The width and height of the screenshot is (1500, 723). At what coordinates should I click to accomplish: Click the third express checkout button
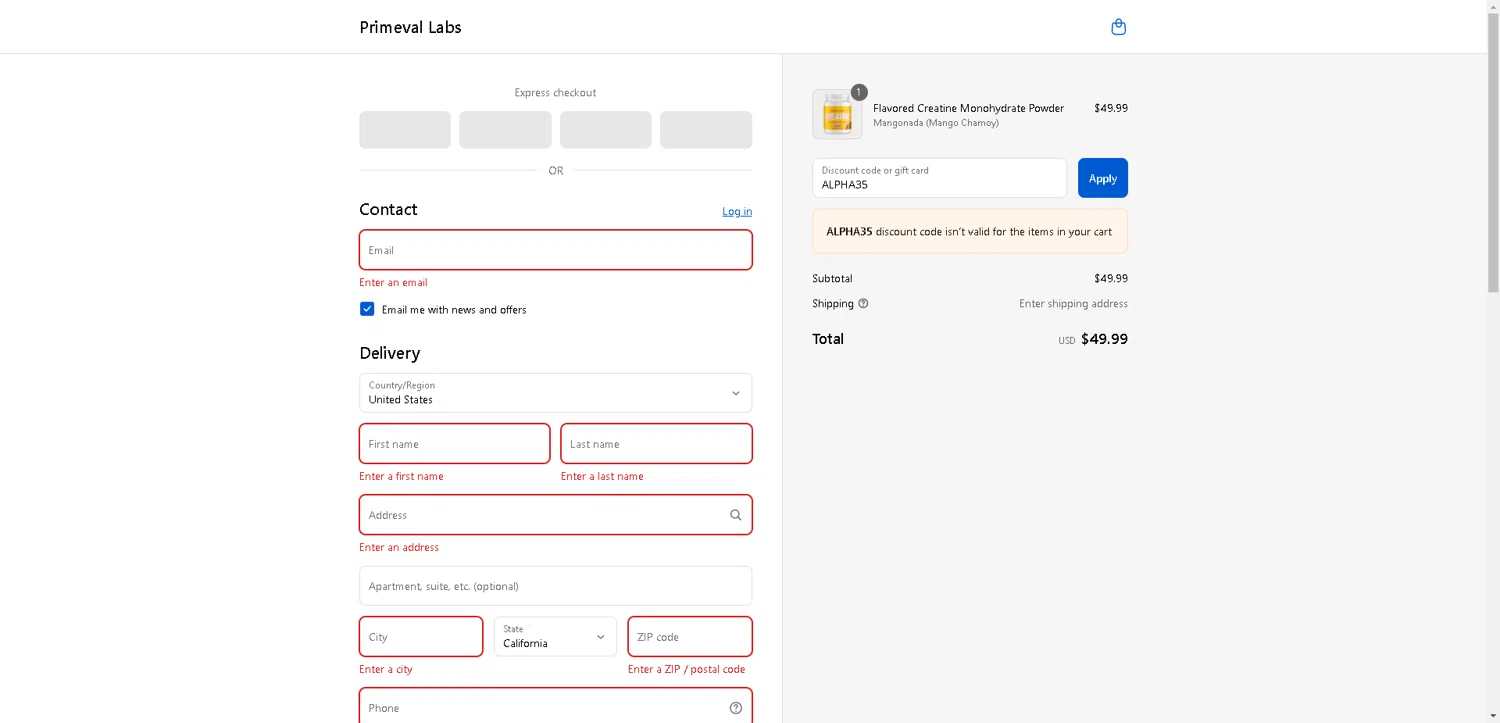tap(606, 130)
